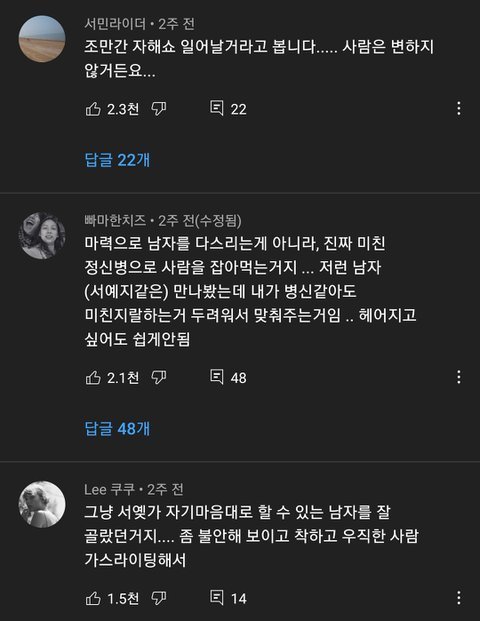Expand the 답글 48개 replies
The image size is (480, 621).
click(118, 429)
